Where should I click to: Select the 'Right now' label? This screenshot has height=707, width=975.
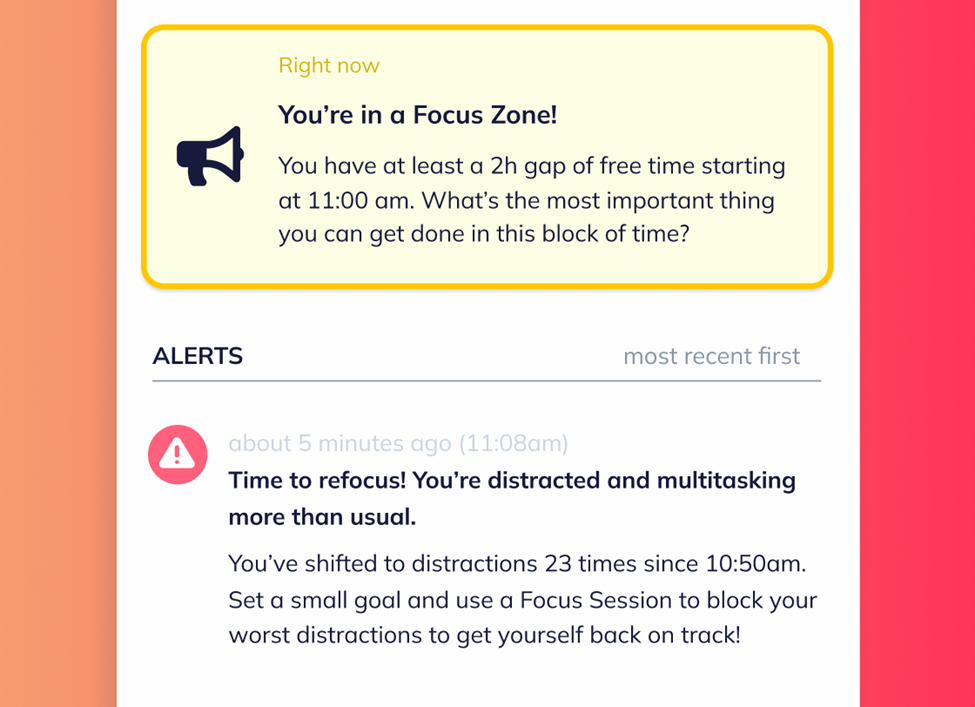click(329, 65)
